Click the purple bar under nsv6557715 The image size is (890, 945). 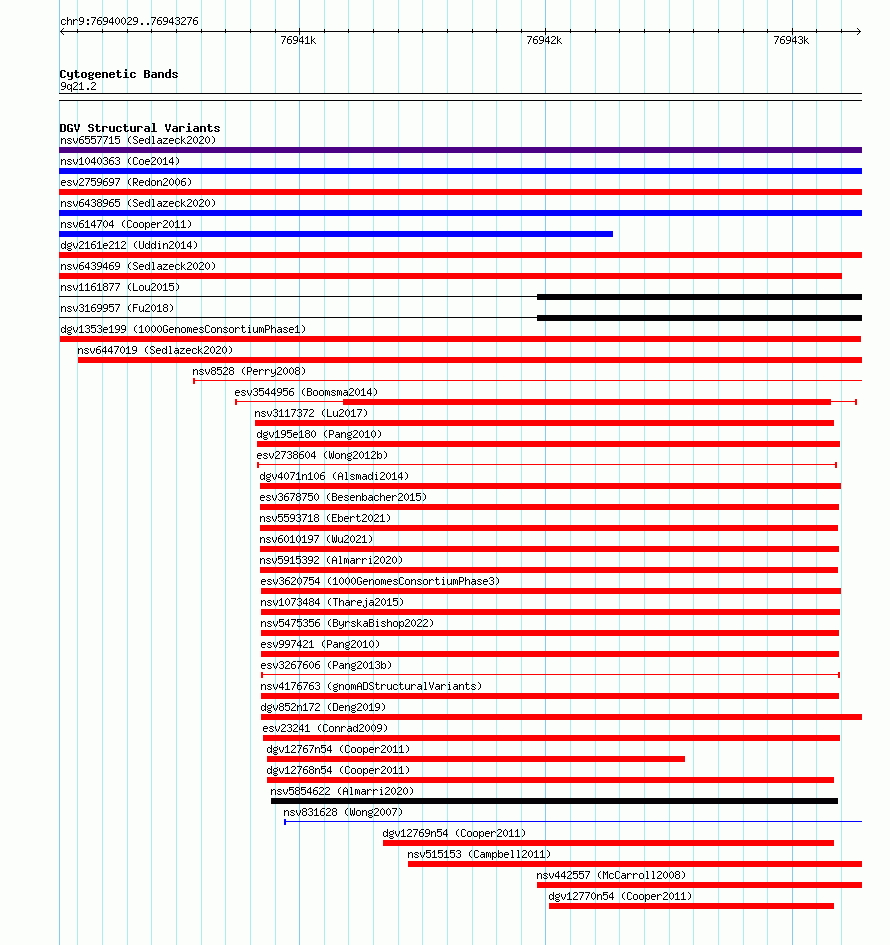tap(460, 150)
